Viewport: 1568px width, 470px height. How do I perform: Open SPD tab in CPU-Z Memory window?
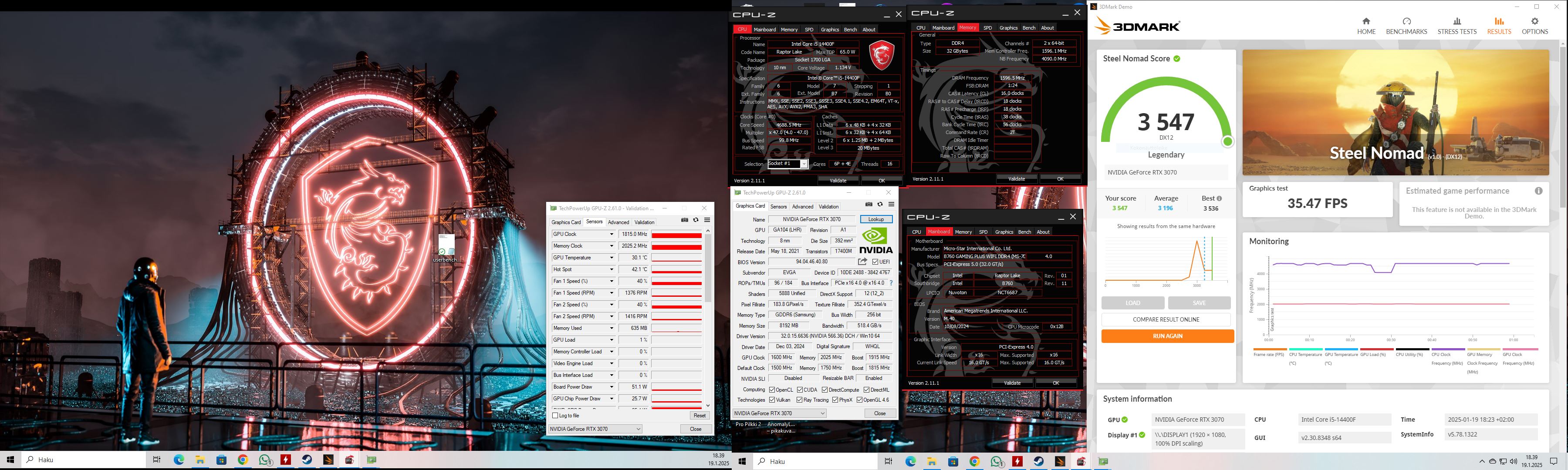coord(987,27)
